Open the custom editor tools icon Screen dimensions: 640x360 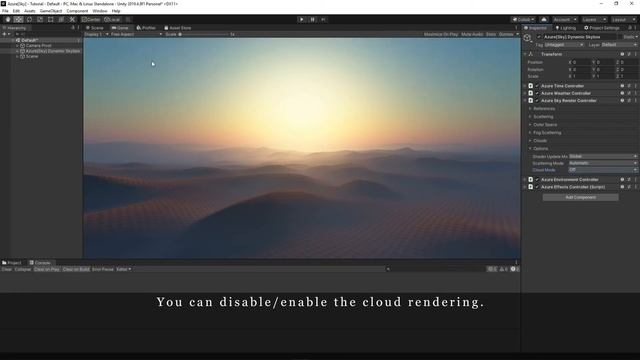72,20
